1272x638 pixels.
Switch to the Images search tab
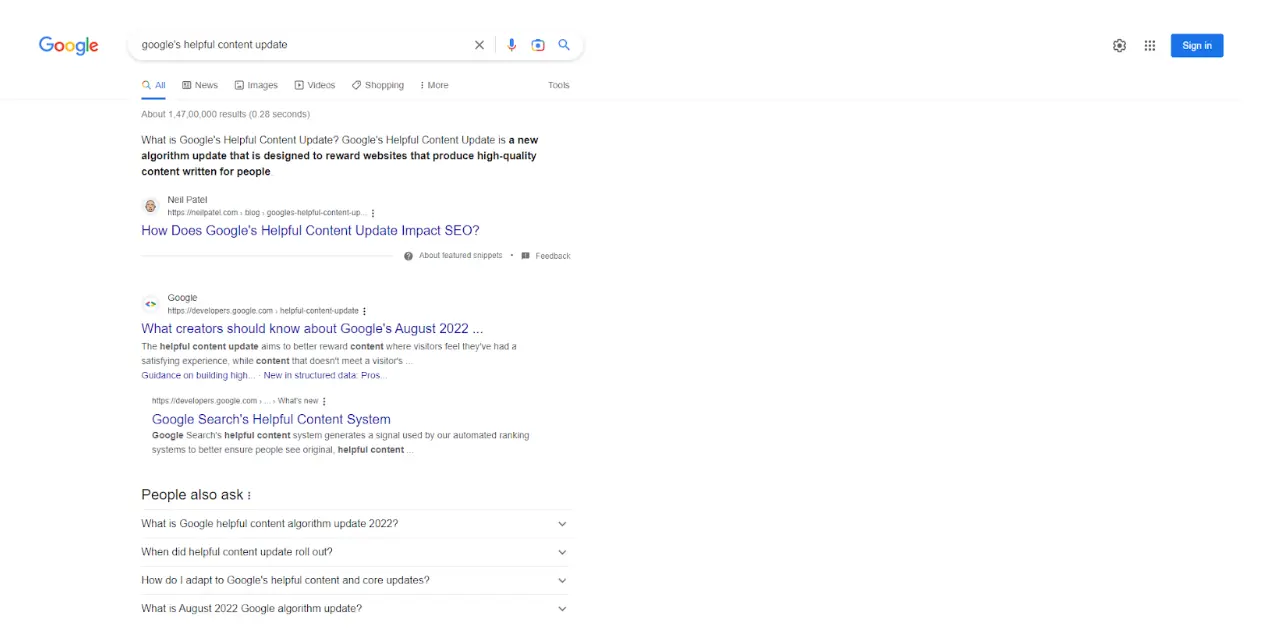click(255, 85)
